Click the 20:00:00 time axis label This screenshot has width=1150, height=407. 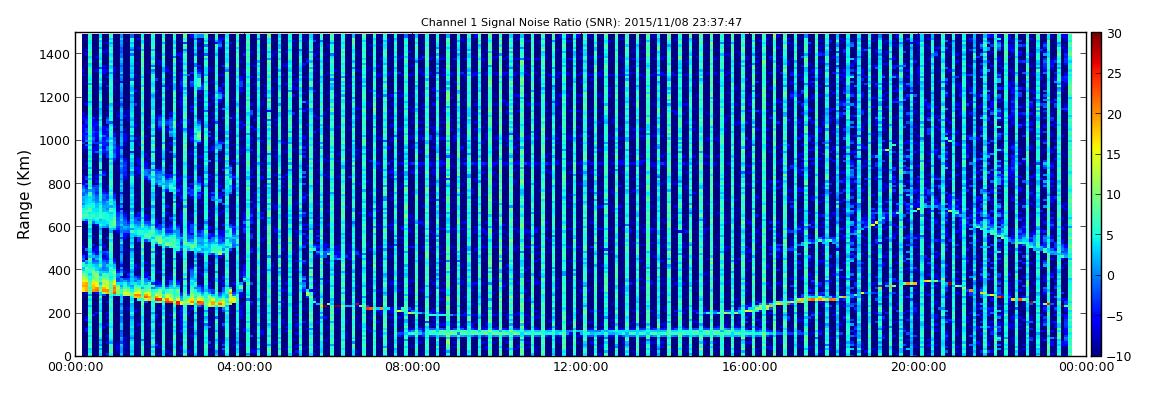919,368
